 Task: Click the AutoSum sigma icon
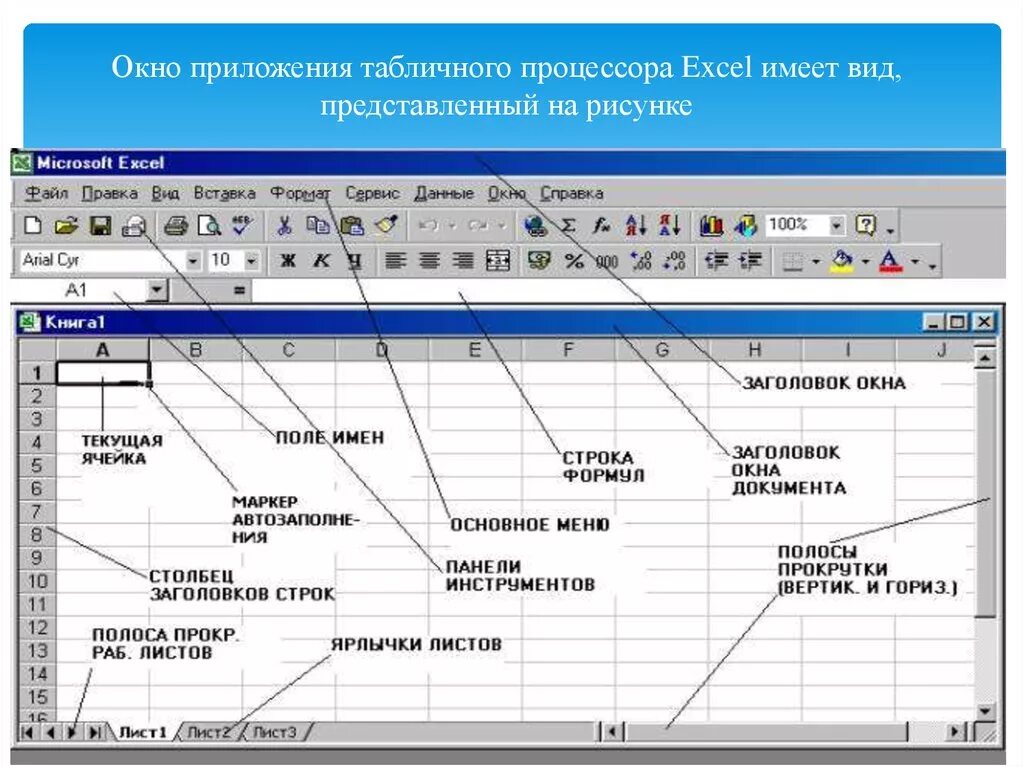pos(569,226)
